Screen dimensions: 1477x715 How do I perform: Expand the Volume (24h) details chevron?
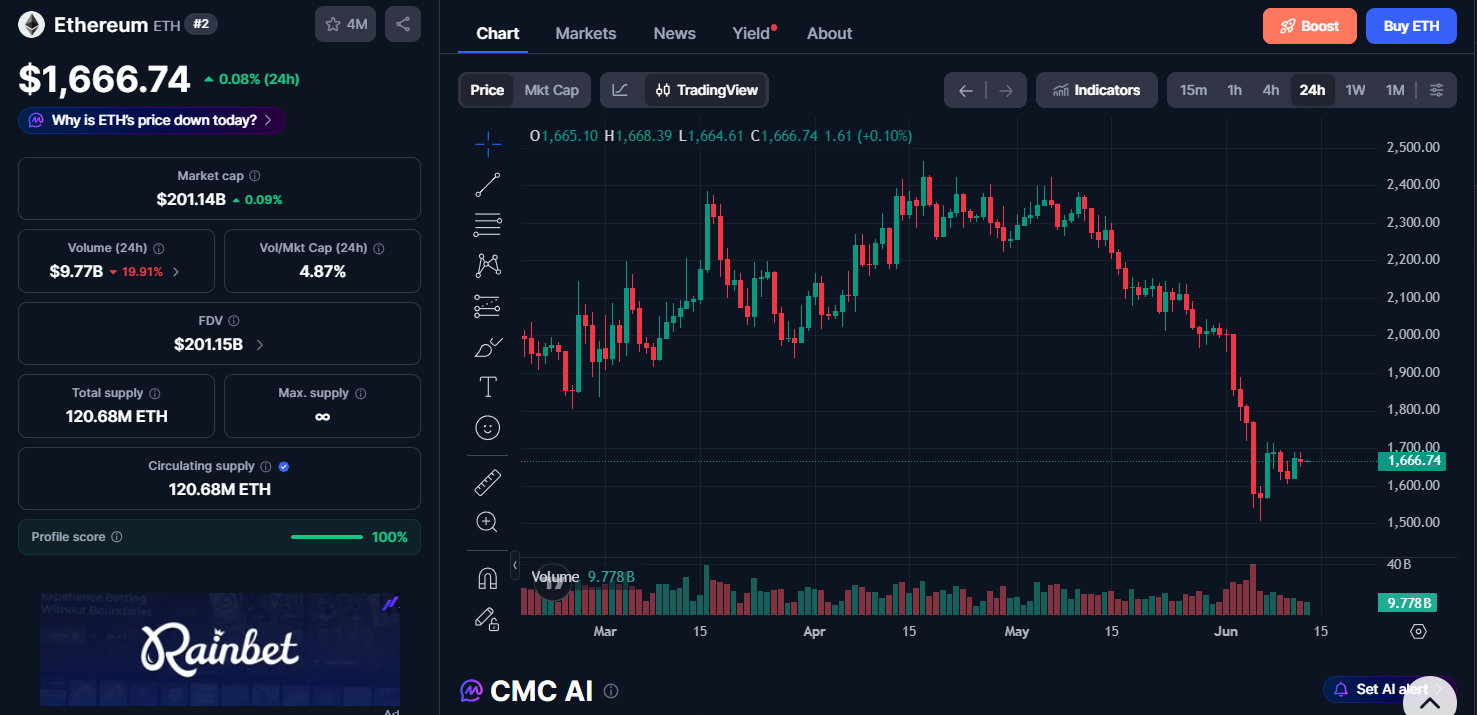[177, 271]
